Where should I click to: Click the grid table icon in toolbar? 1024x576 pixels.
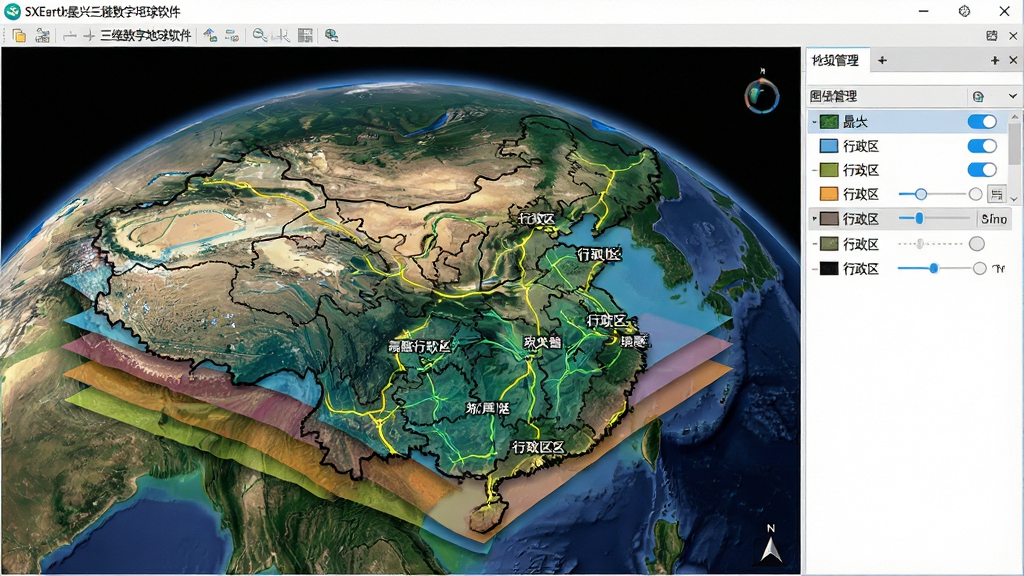305,35
